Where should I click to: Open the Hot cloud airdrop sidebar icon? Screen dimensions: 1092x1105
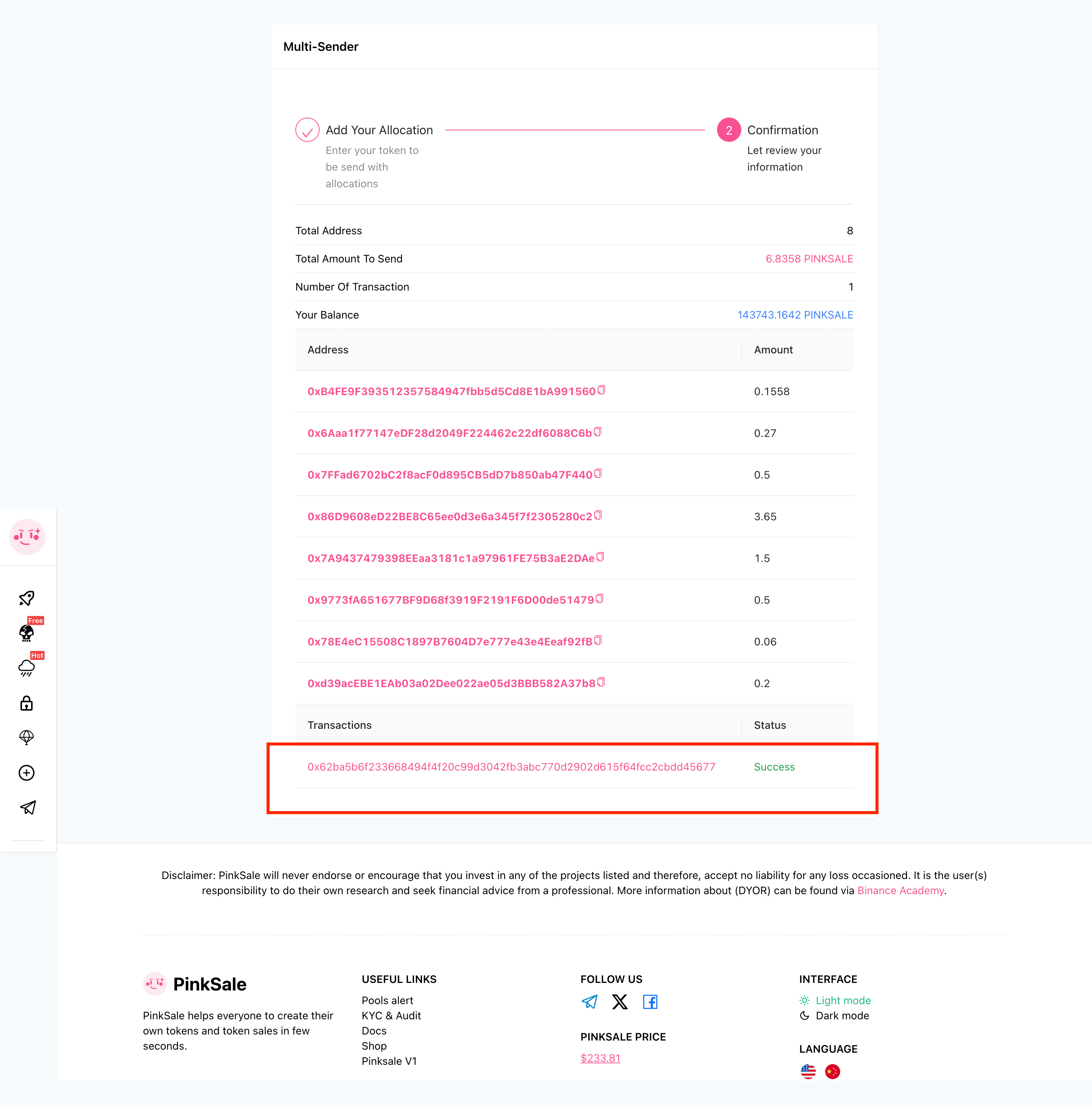tap(27, 668)
